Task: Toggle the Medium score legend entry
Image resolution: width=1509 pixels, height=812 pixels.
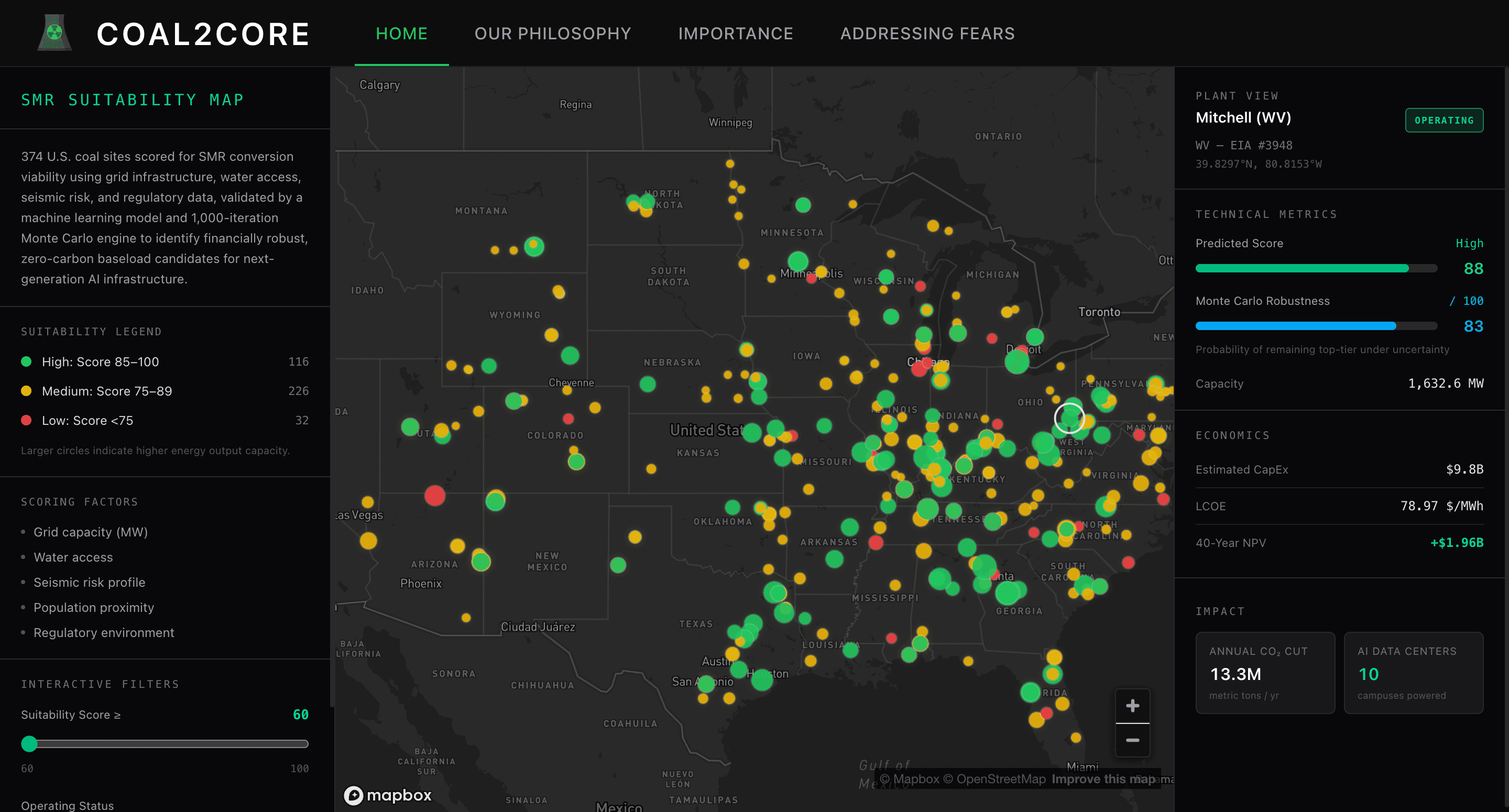Action: (106, 391)
